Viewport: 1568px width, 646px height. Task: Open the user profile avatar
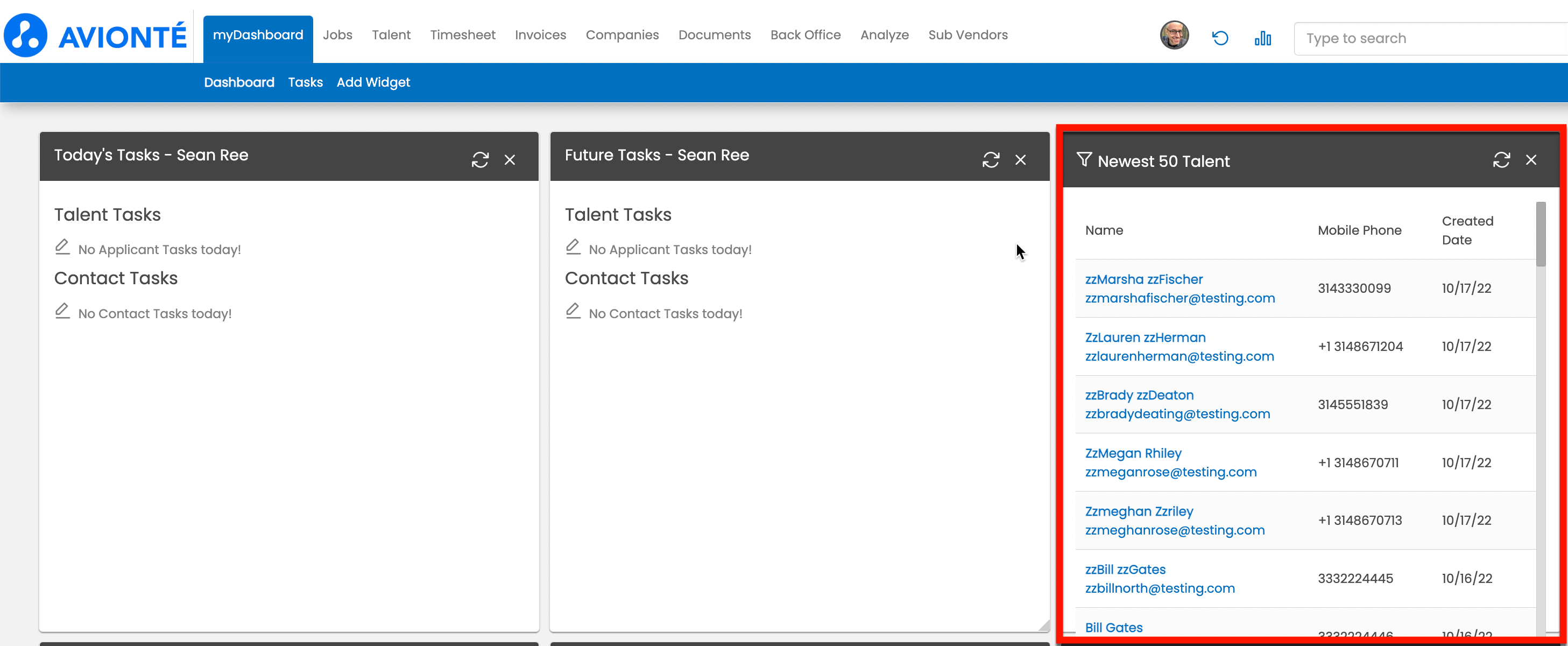click(1174, 36)
